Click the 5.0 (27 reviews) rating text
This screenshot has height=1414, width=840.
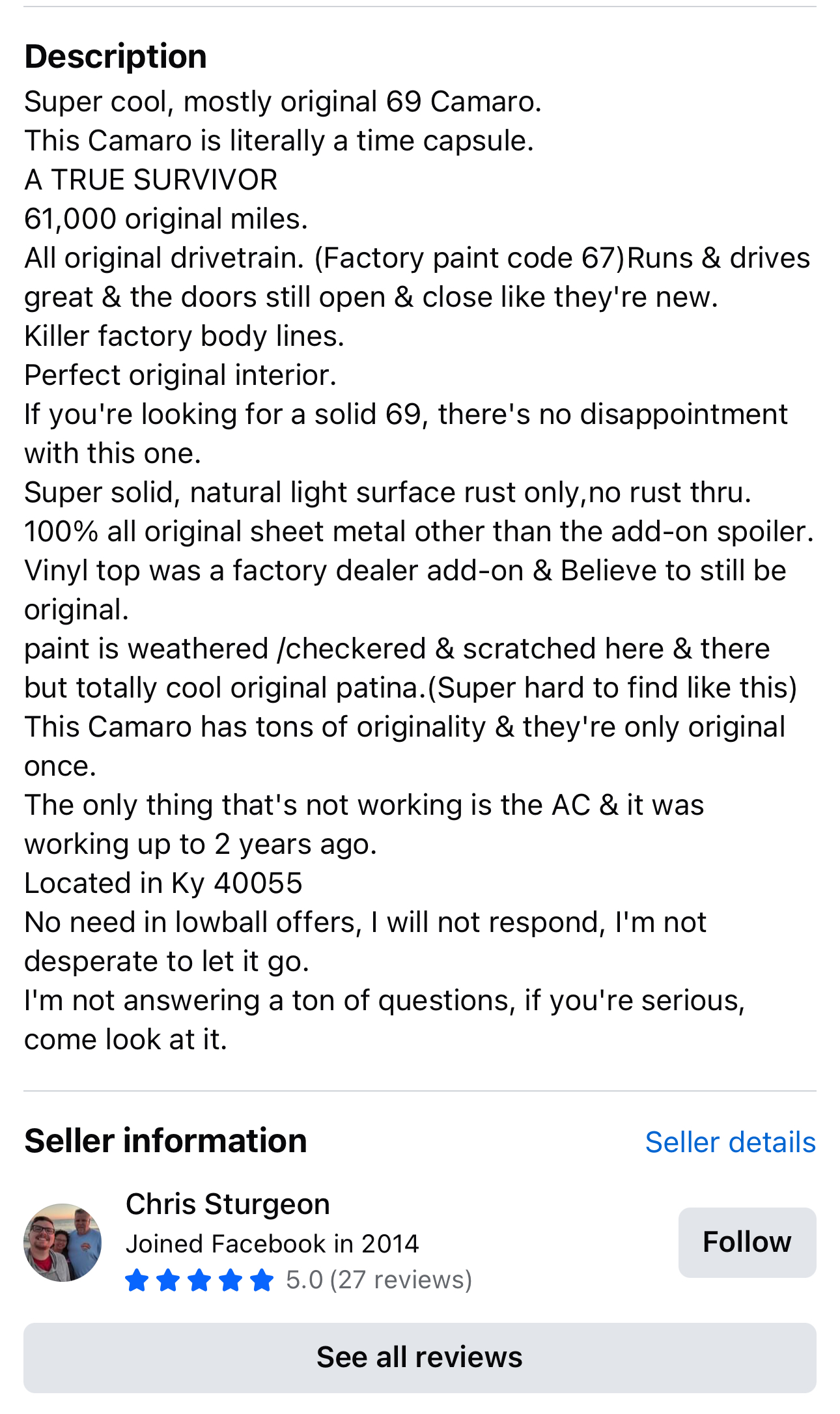(x=379, y=1280)
